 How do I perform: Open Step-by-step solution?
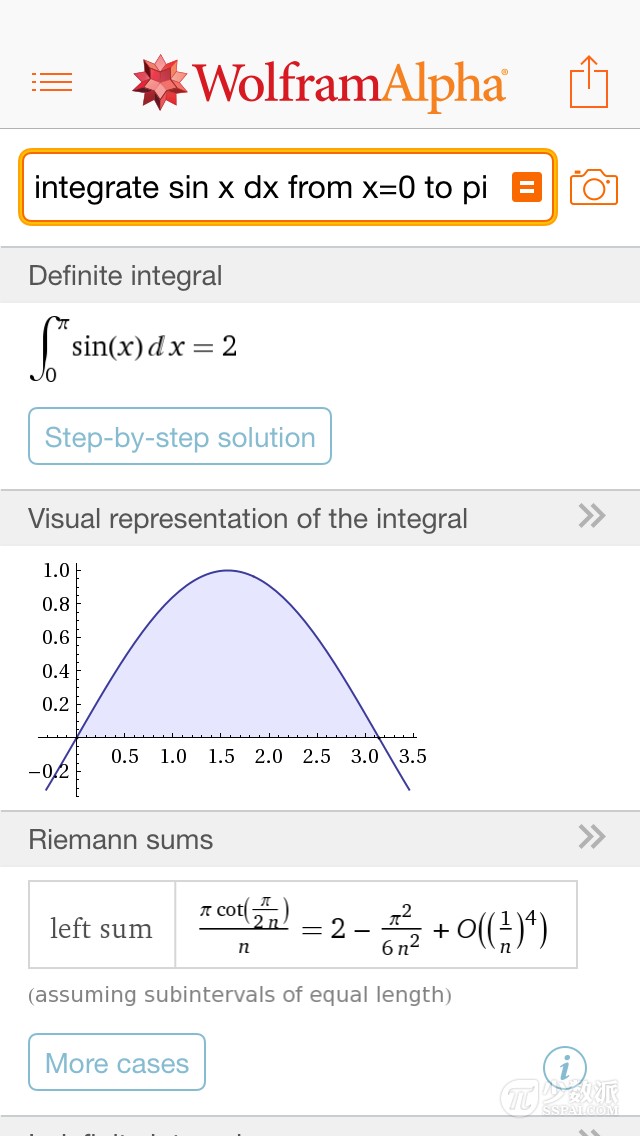(180, 437)
